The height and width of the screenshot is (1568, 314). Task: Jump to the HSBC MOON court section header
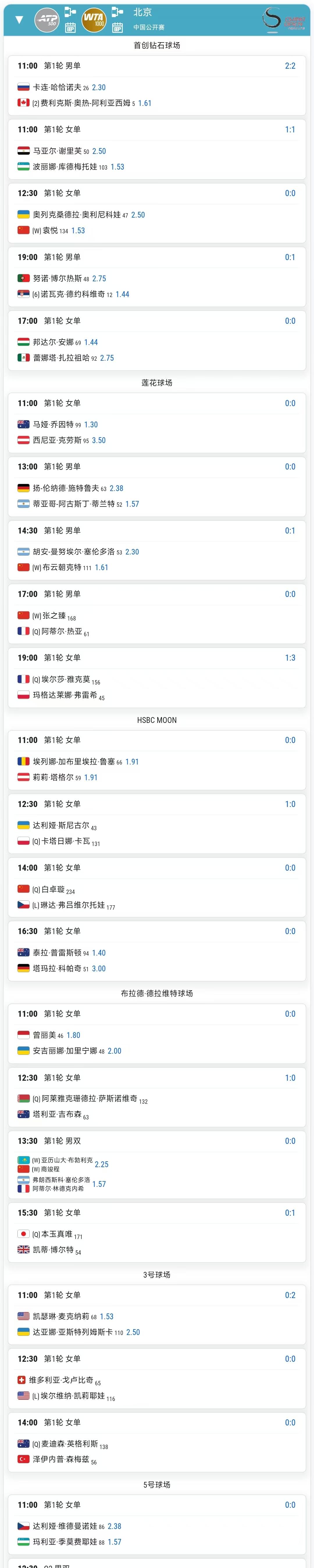point(157,719)
